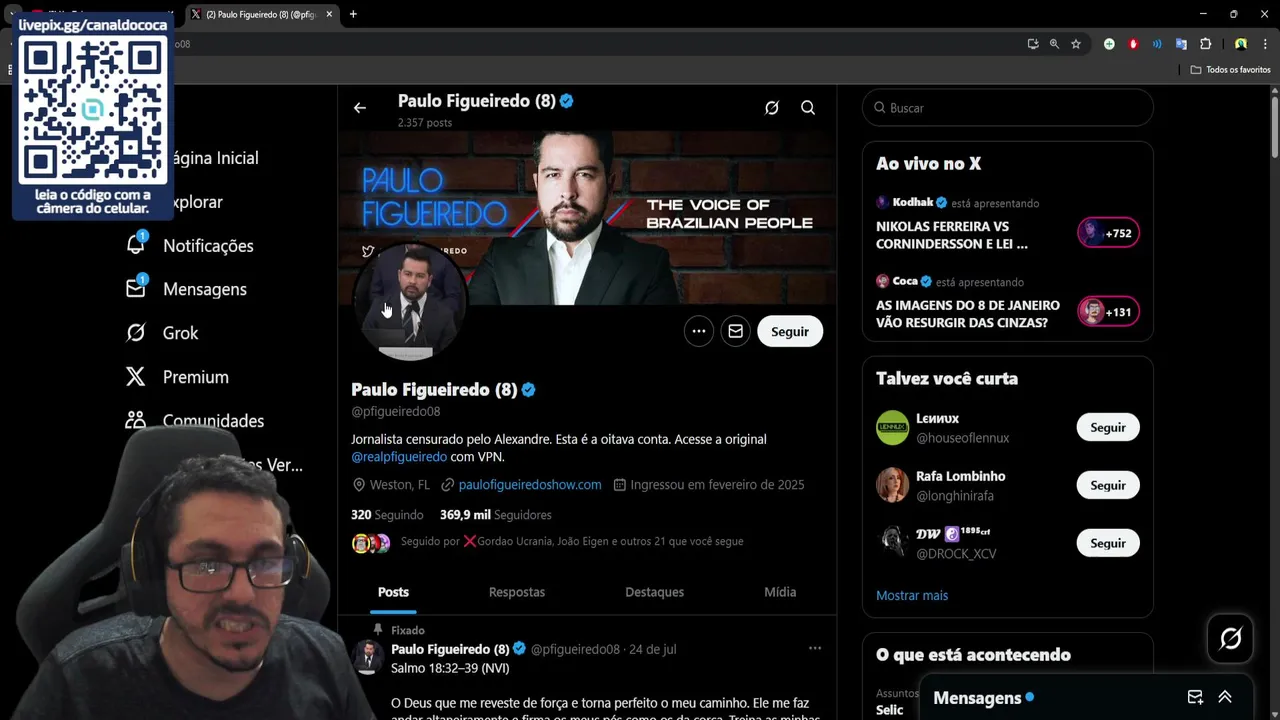
Task: Click the envelope message button on profile
Action: click(735, 332)
